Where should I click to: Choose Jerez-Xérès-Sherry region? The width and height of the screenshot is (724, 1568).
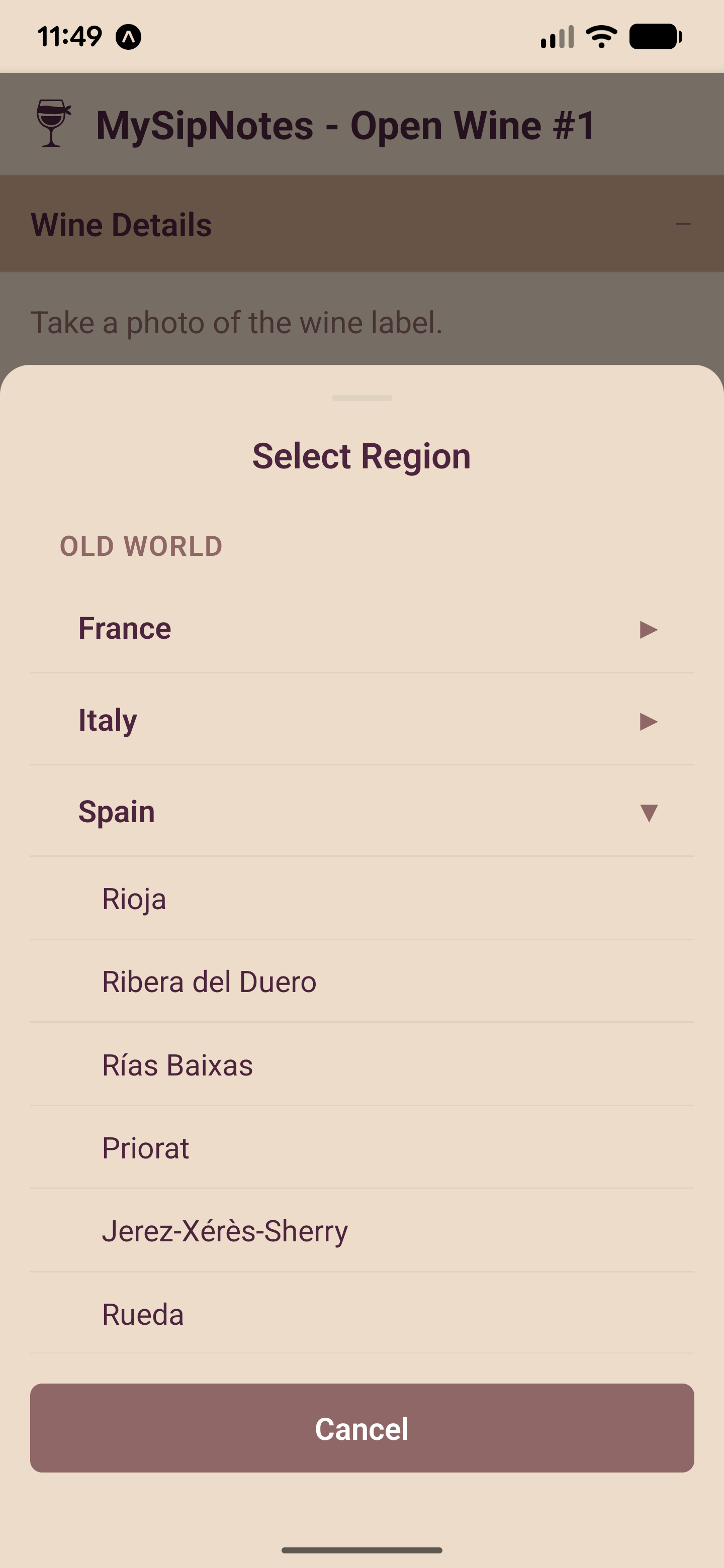225,1231
